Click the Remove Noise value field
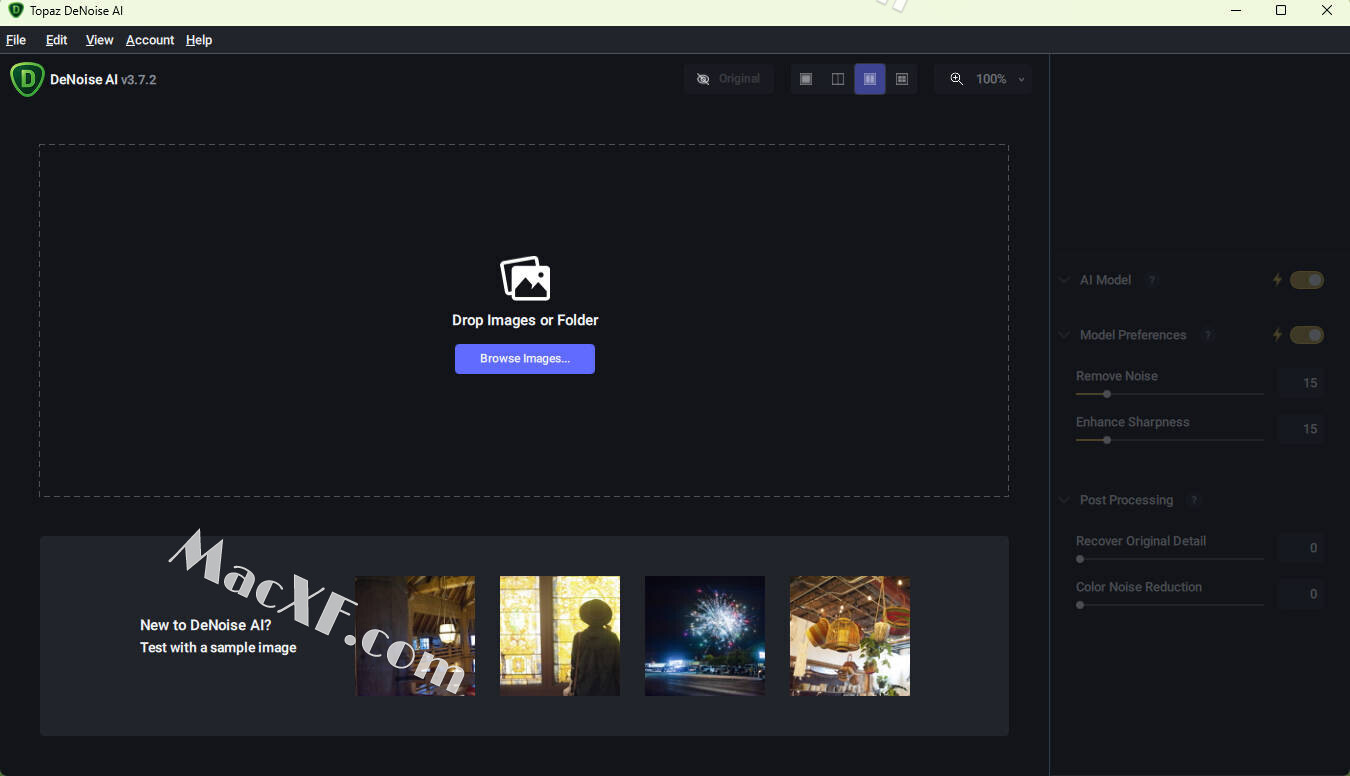This screenshot has height=776, width=1350. (1301, 383)
